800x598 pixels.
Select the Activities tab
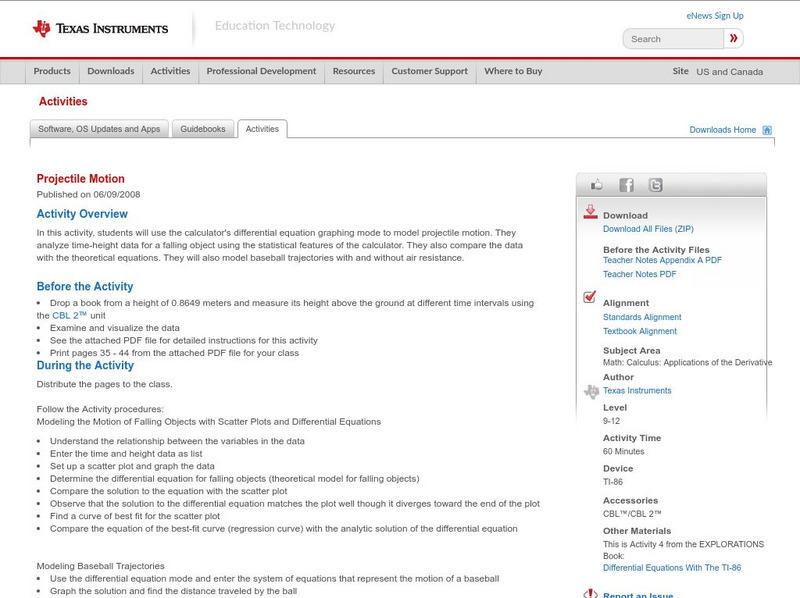click(x=262, y=129)
